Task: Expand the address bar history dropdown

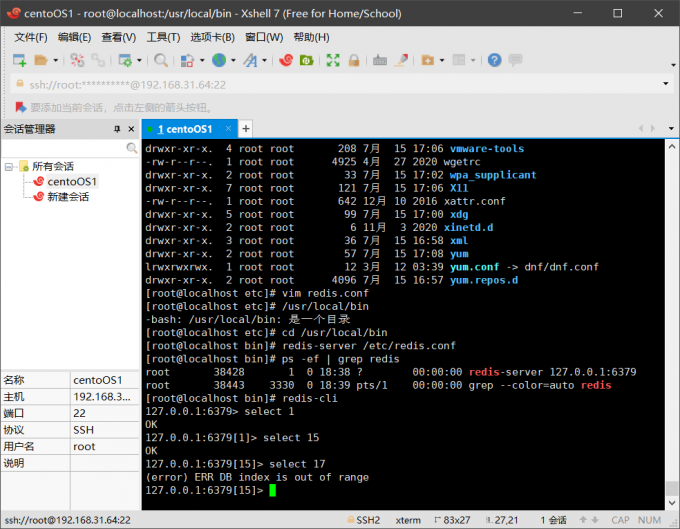Action: (x=666, y=84)
